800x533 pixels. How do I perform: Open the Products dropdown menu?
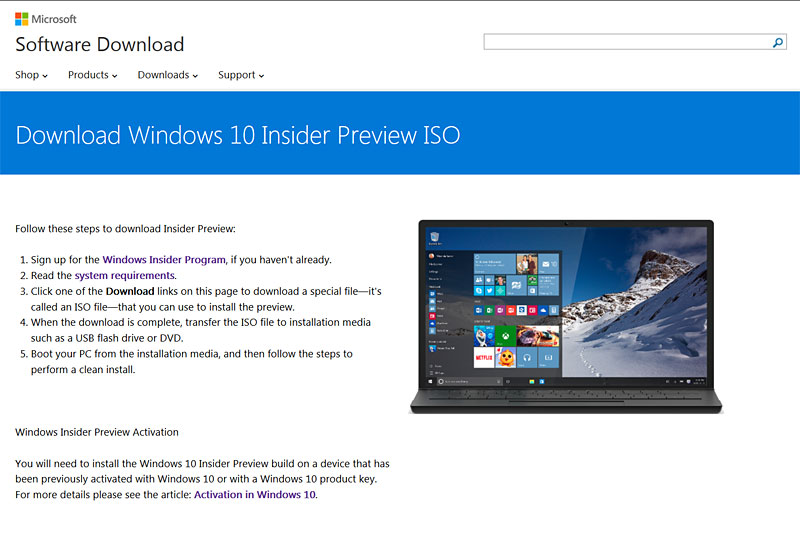92,75
